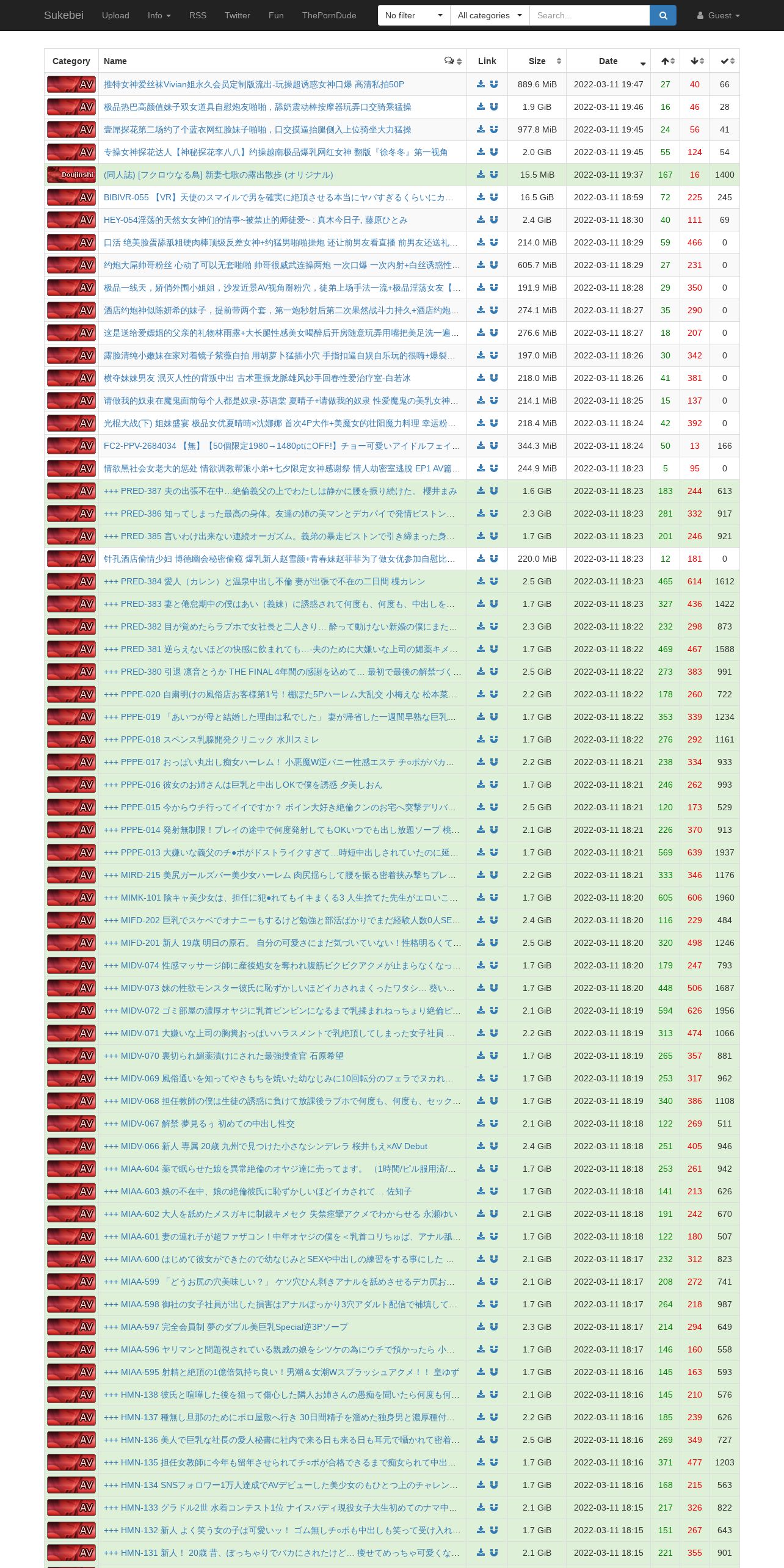Expand the Info menu
This screenshot has width=784, height=1568.
click(x=159, y=15)
